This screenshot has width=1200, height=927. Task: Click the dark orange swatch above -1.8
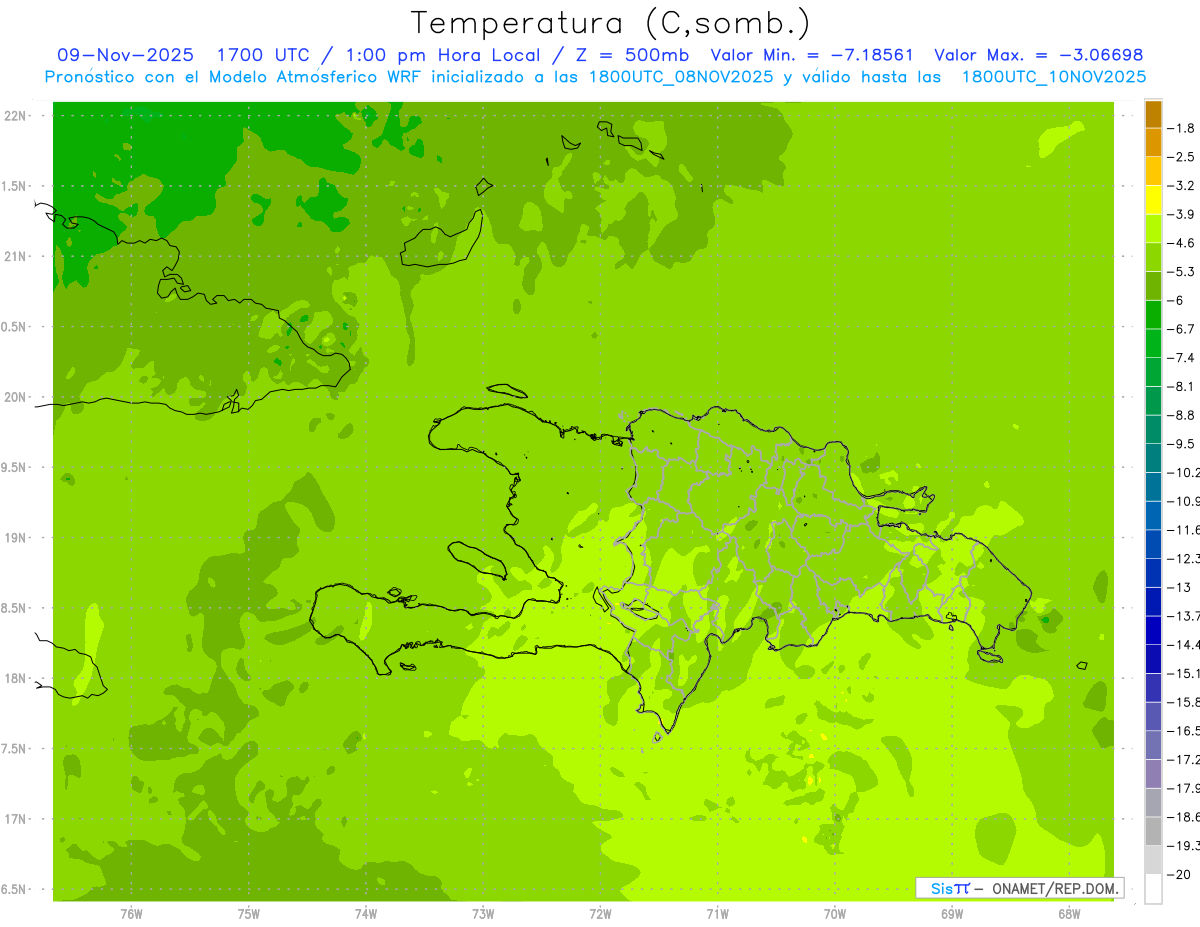pyautogui.click(x=1153, y=114)
